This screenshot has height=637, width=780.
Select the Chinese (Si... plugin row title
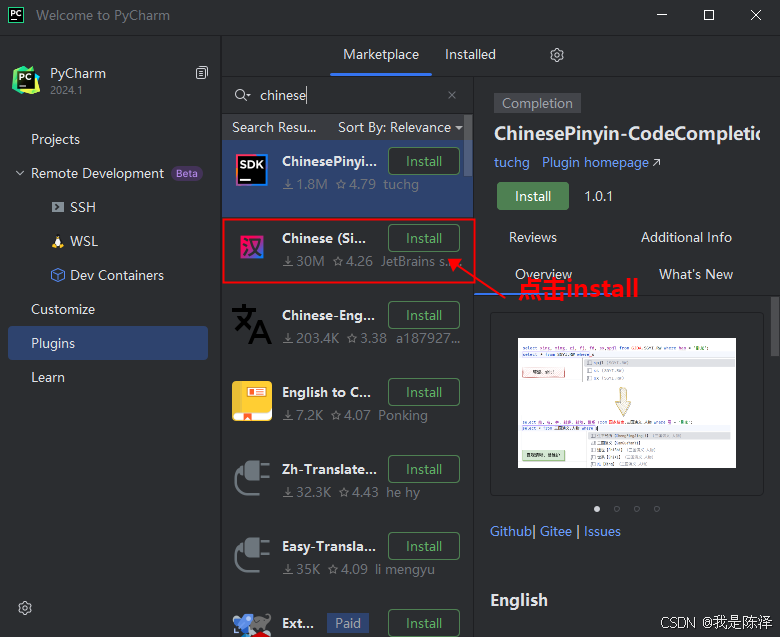[x=324, y=238]
